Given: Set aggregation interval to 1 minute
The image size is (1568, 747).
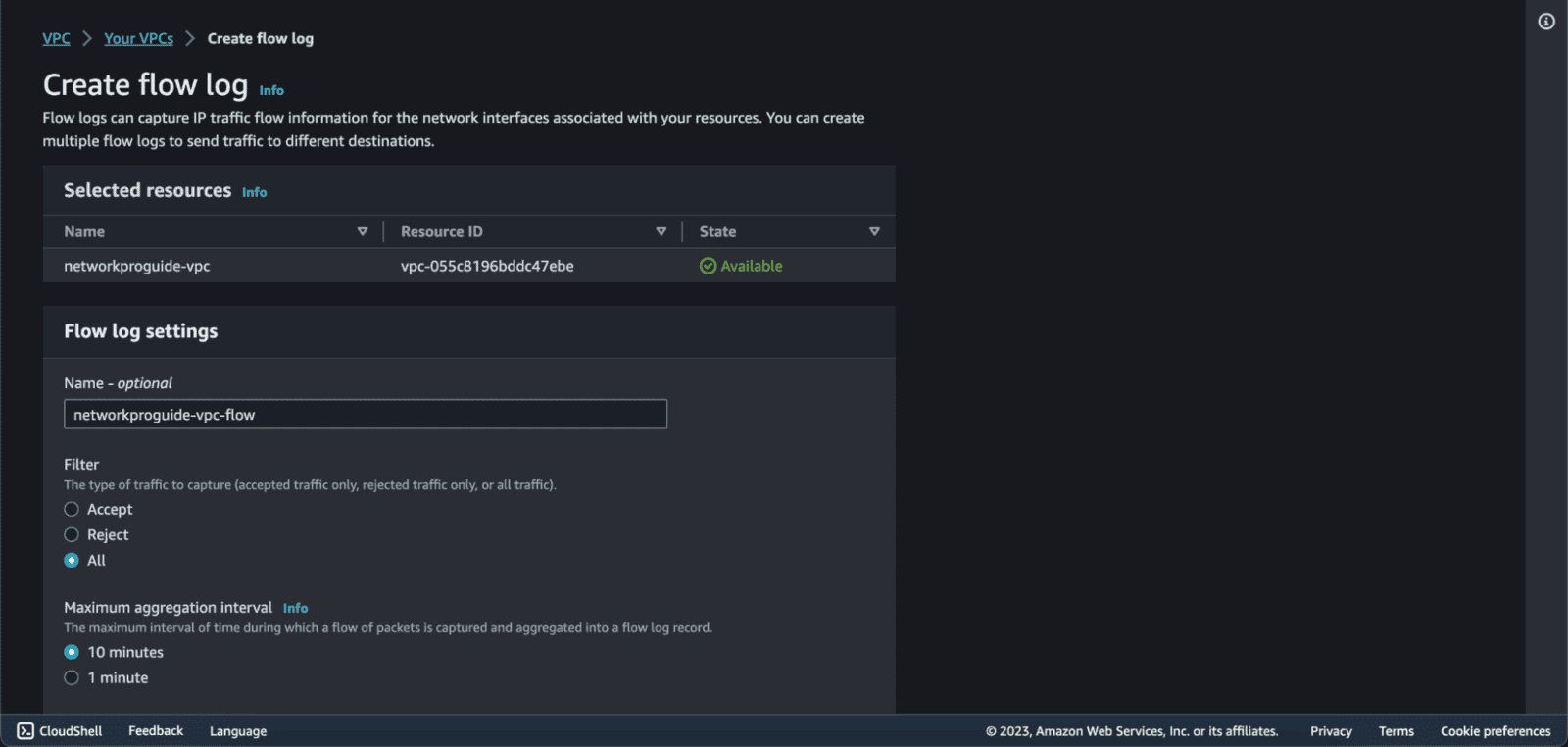Looking at the screenshot, I should click(72, 677).
